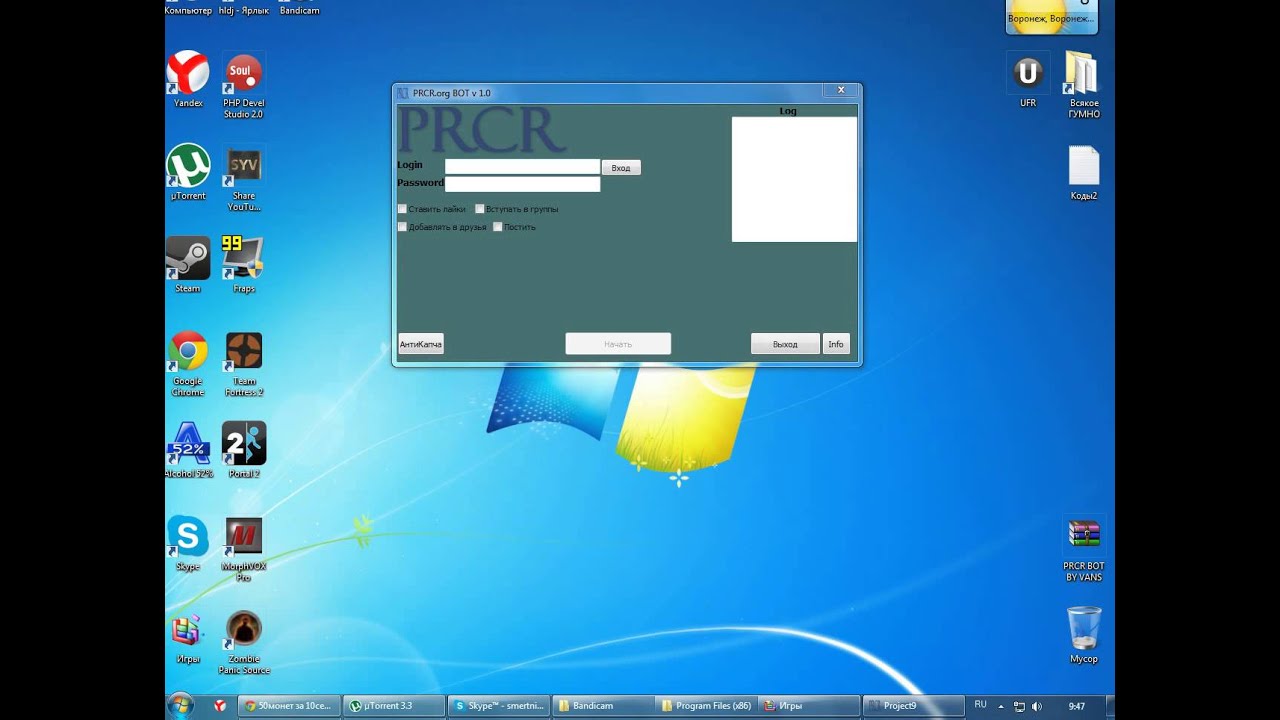Click inside the Log output box
Viewport: 1280px width, 720px height.
794,179
